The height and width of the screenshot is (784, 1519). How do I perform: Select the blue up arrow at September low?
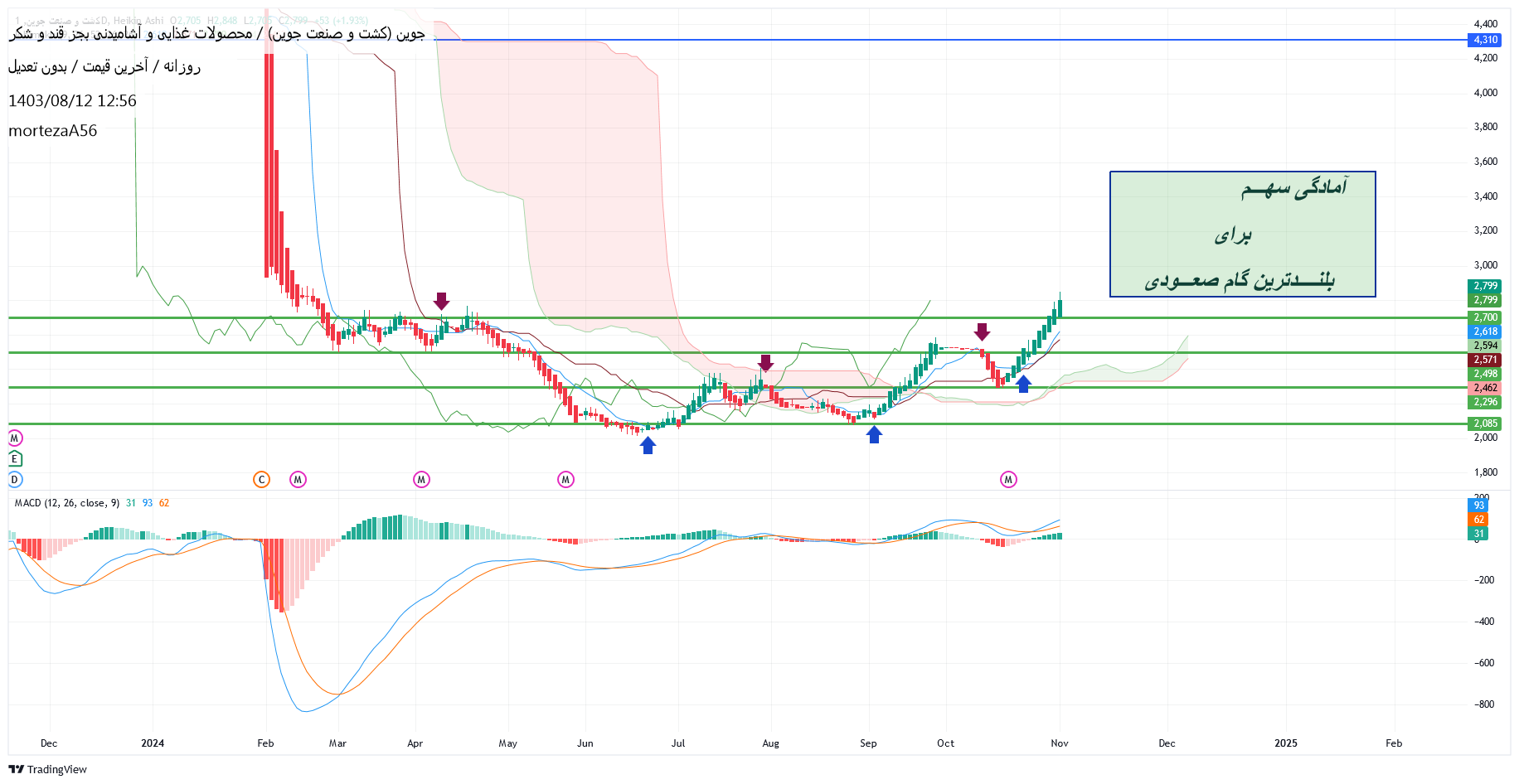point(874,434)
